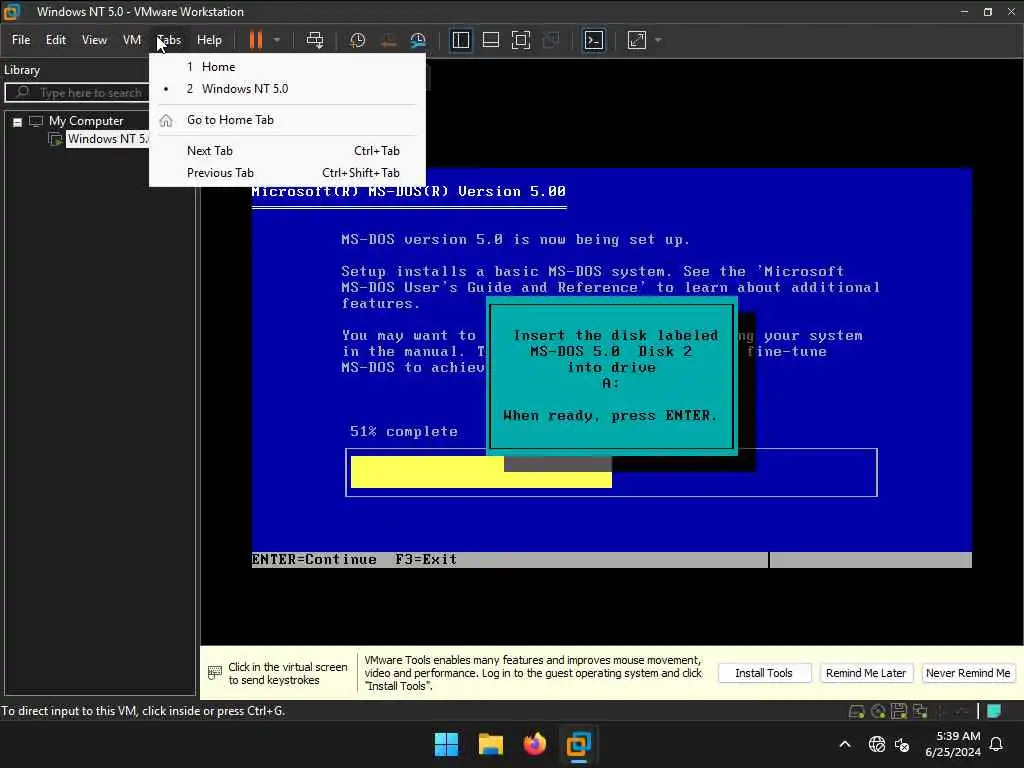Open the snapshot manager icon

418,40
